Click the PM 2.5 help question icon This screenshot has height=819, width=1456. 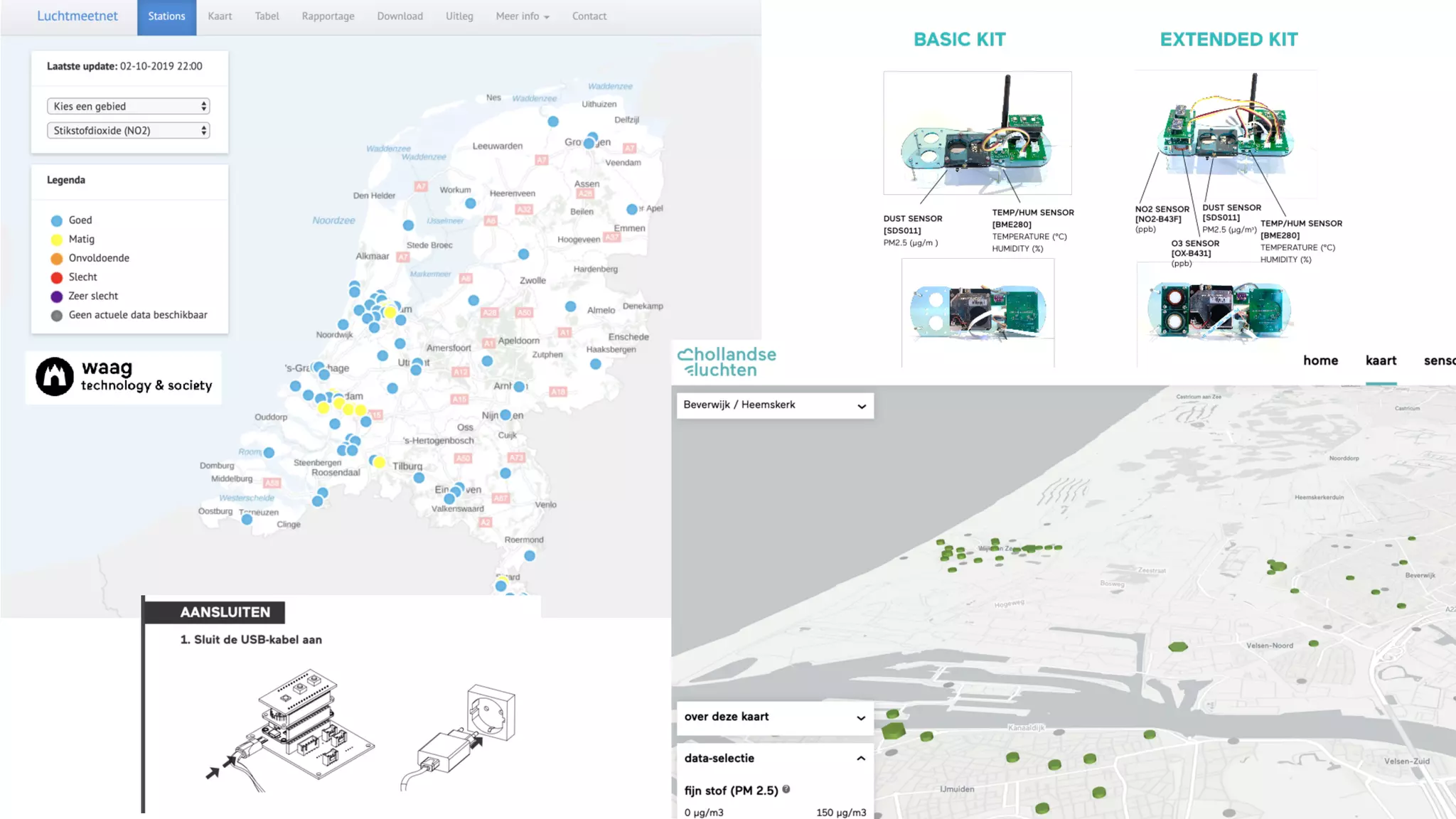pyautogui.click(x=786, y=789)
